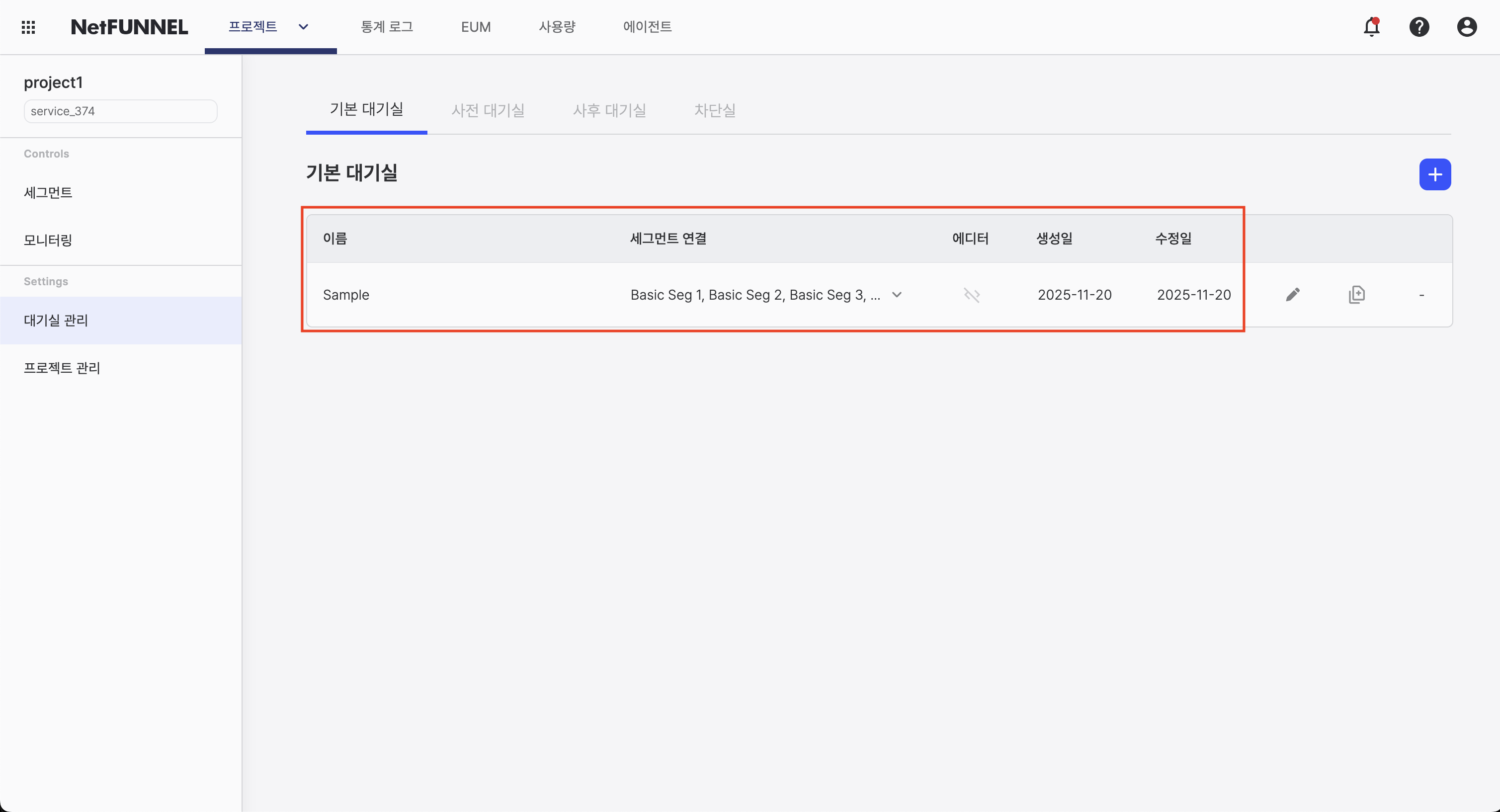
Task: Expand the 프로젝트 dropdown in top navigation
Action: coord(303,27)
